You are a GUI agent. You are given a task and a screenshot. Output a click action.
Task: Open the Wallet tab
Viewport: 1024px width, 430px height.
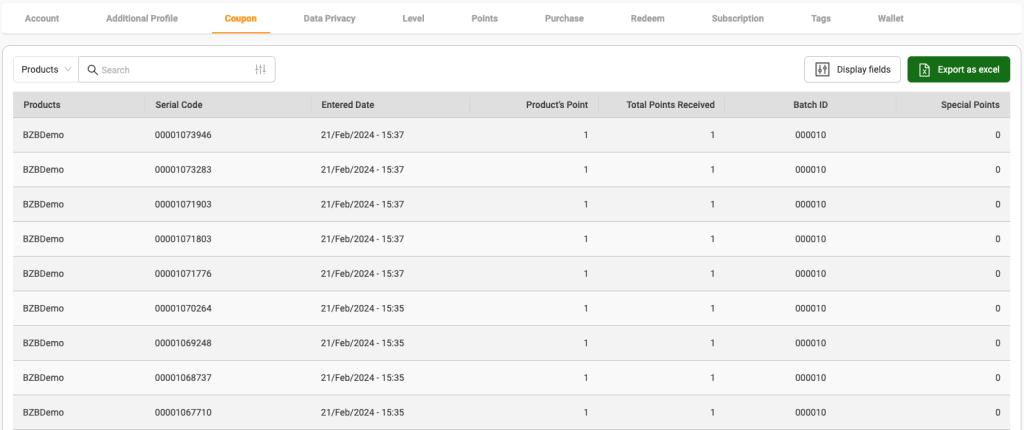click(891, 18)
